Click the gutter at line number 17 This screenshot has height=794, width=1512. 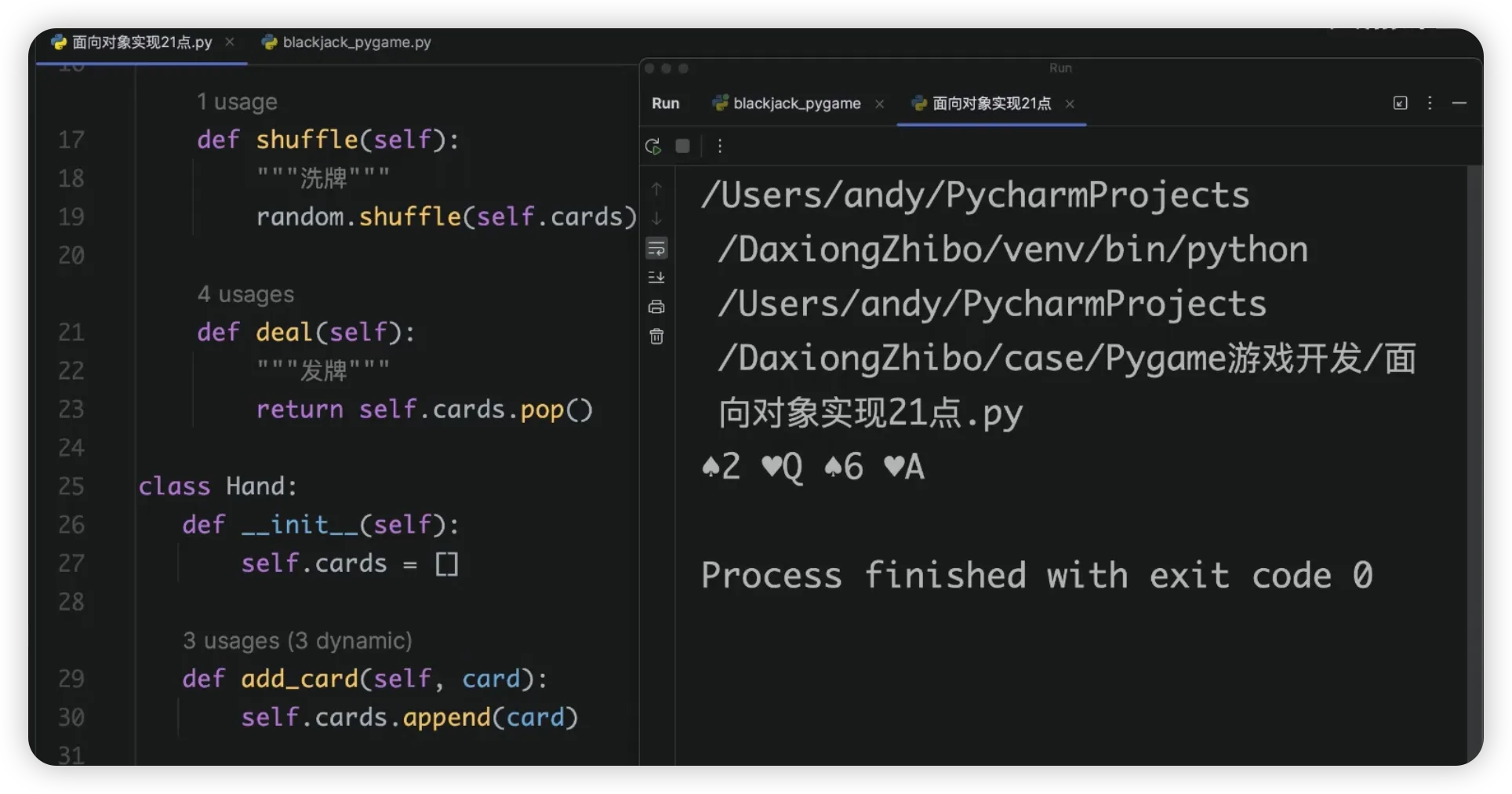coord(71,140)
